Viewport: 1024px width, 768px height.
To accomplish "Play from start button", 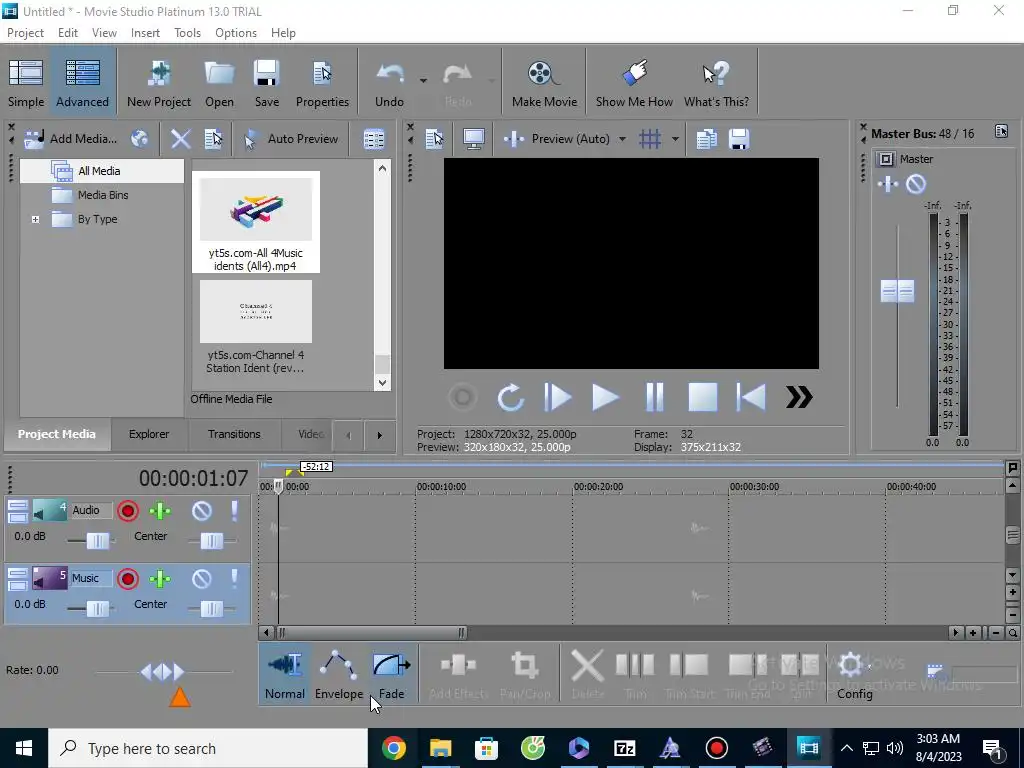I will point(558,397).
